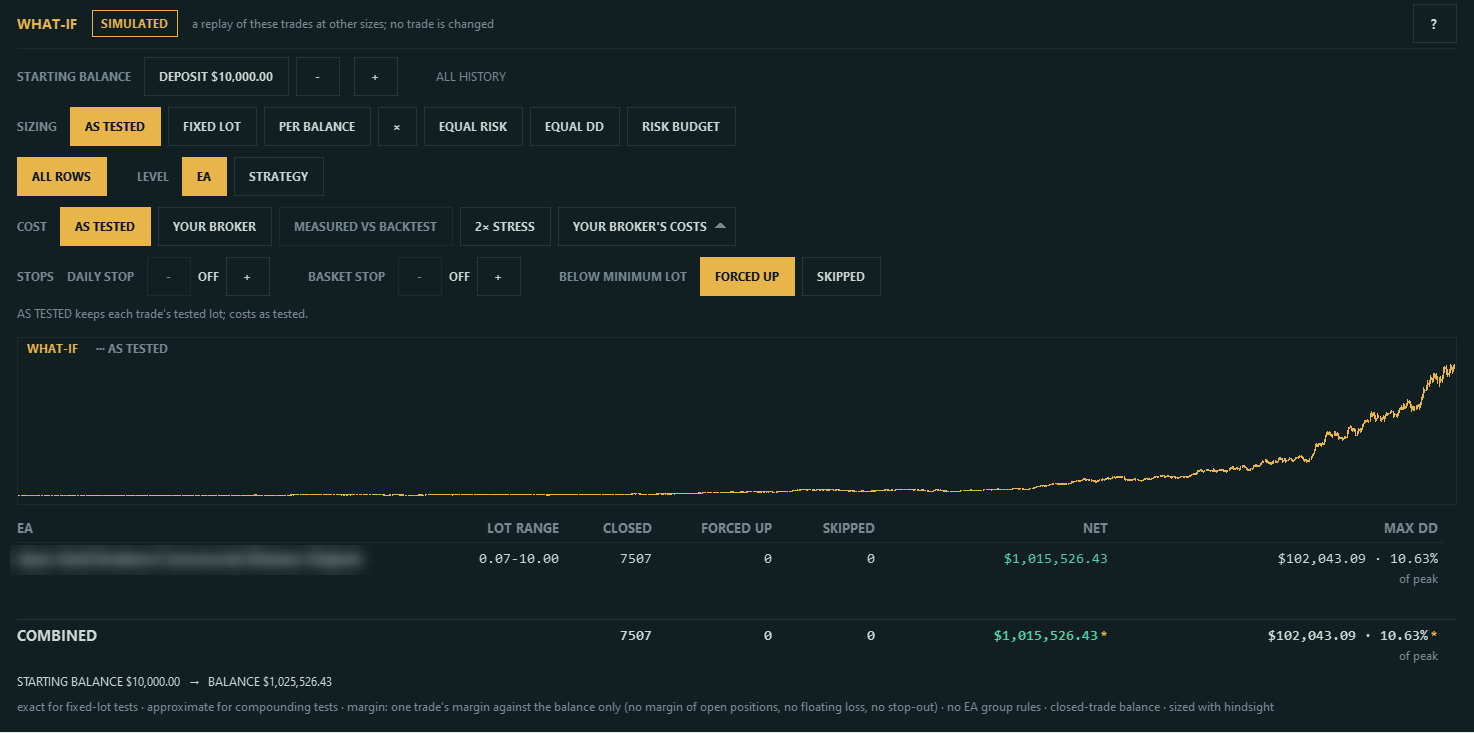This screenshot has width=1474, height=733.
Task: Open the question mark help button
Action: point(1434,24)
